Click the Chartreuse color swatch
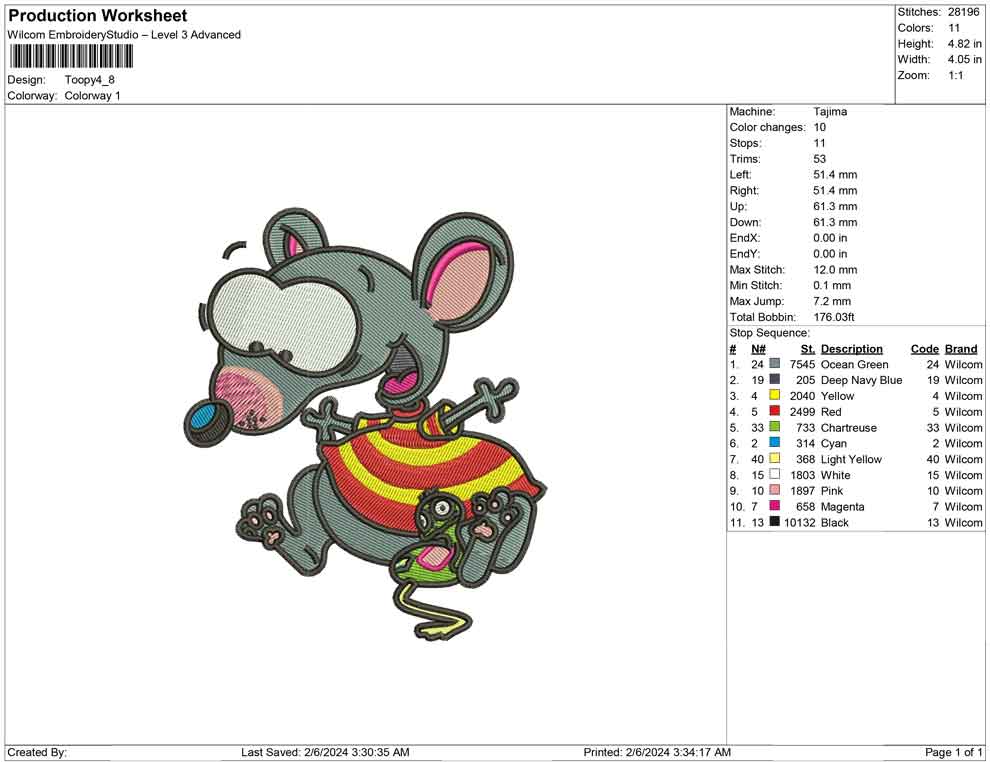 pos(775,427)
